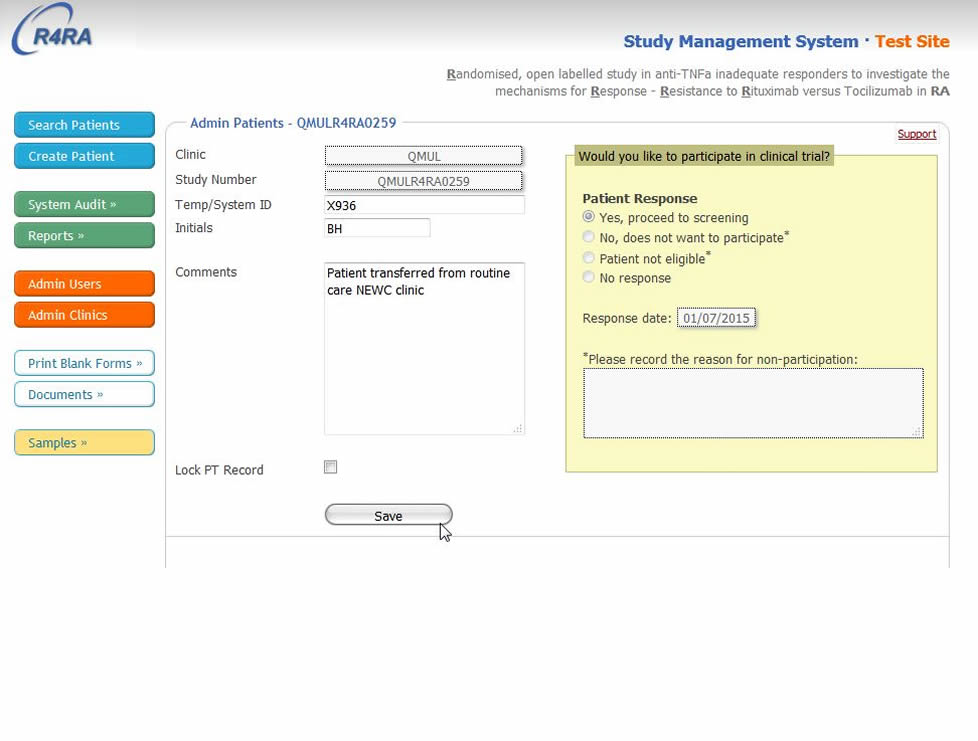
Task: Select the 'No response' radio button
Action: tap(589, 278)
